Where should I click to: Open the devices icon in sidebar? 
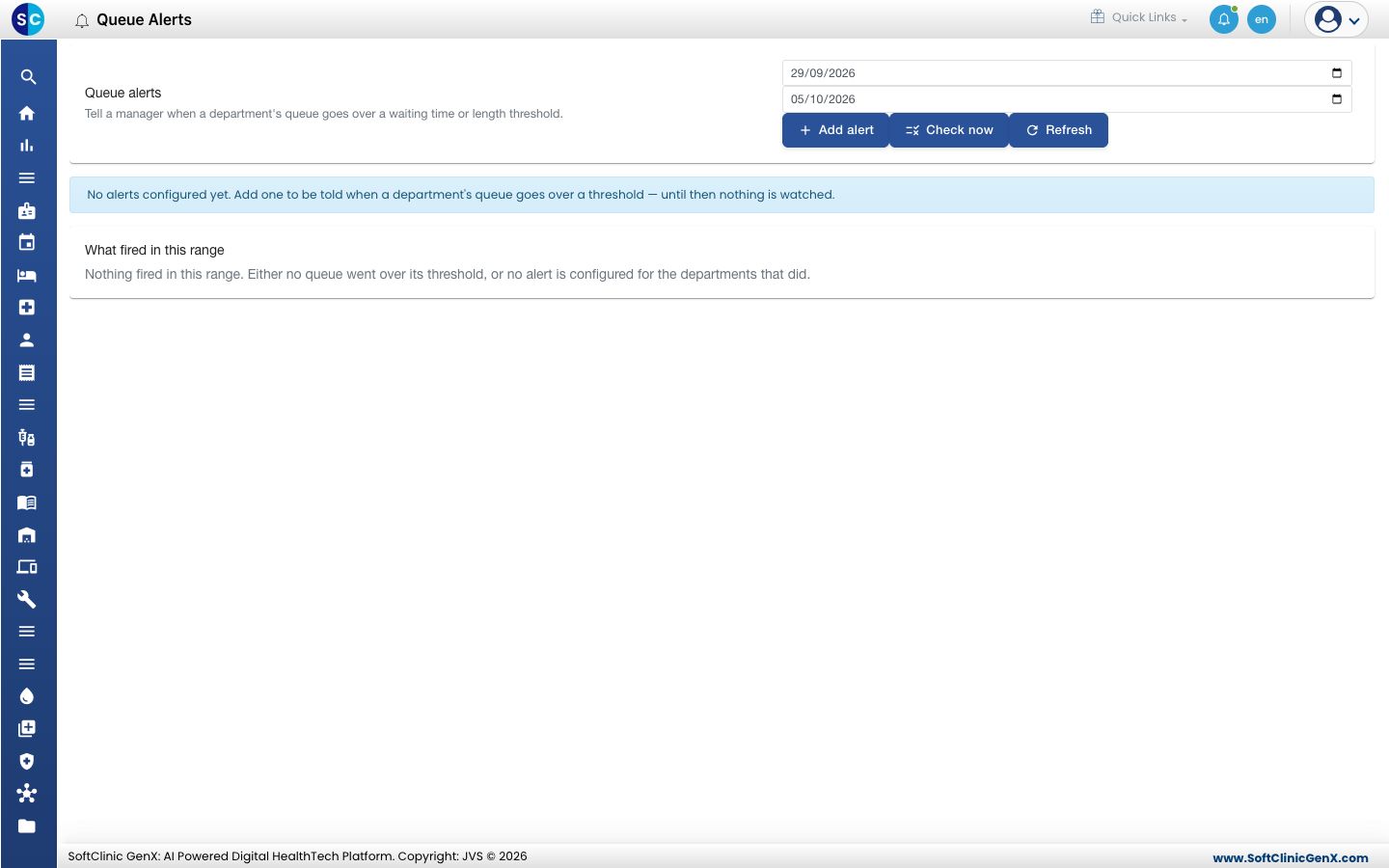(x=27, y=567)
